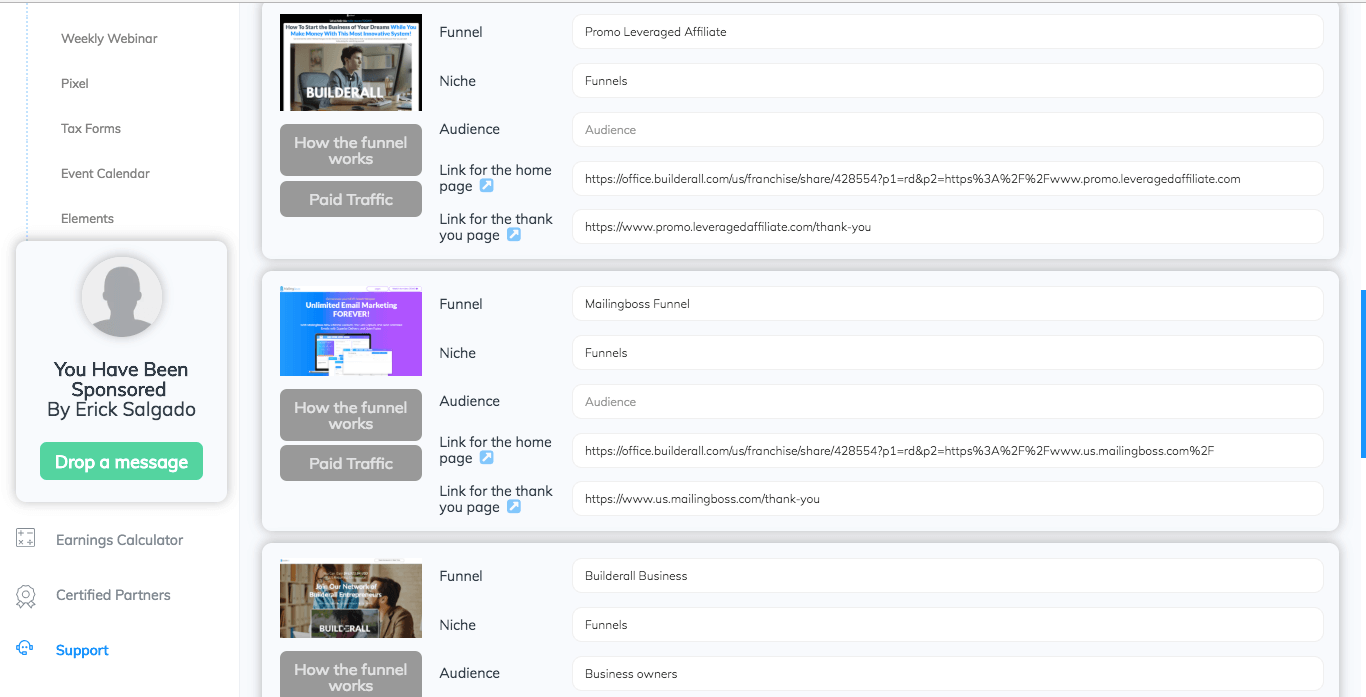
Task: Open the Builderall Business funnel thumbnail
Action: point(351,598)
